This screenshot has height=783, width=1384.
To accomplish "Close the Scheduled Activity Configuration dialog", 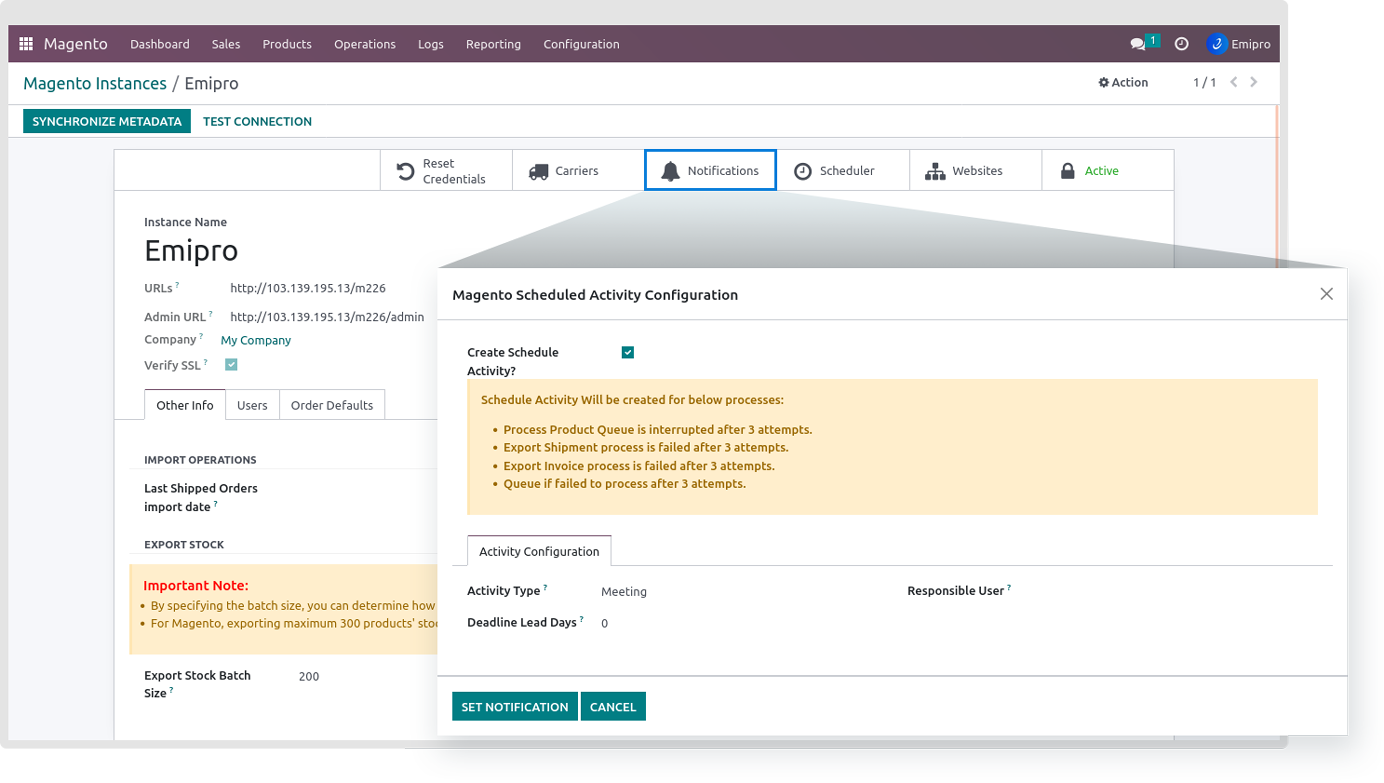I will (1326, 294).
